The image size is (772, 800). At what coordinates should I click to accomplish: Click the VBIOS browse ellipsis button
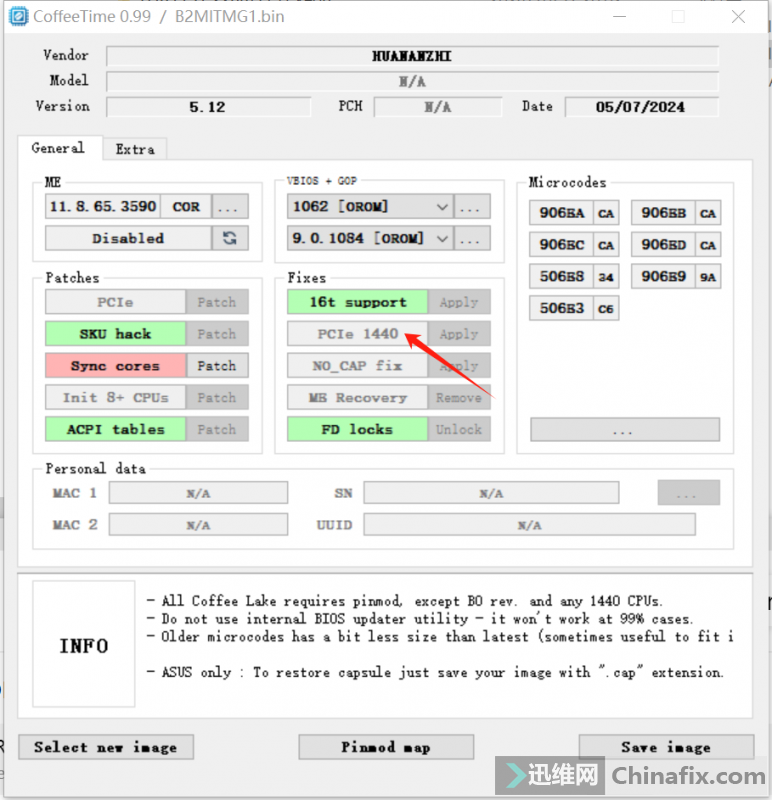coord(472,207)
